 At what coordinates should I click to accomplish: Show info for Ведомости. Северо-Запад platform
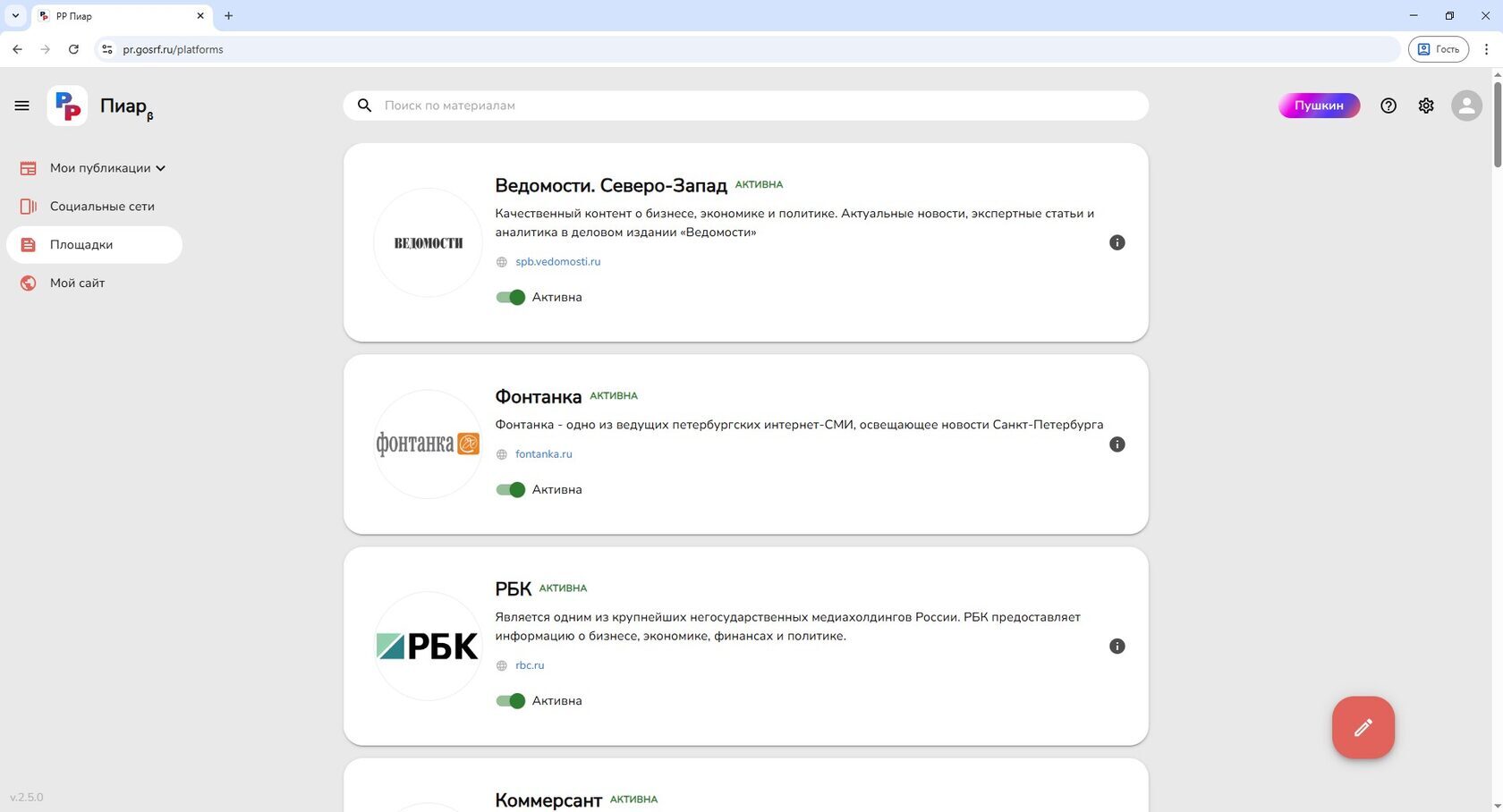[x=1117, y=242]
